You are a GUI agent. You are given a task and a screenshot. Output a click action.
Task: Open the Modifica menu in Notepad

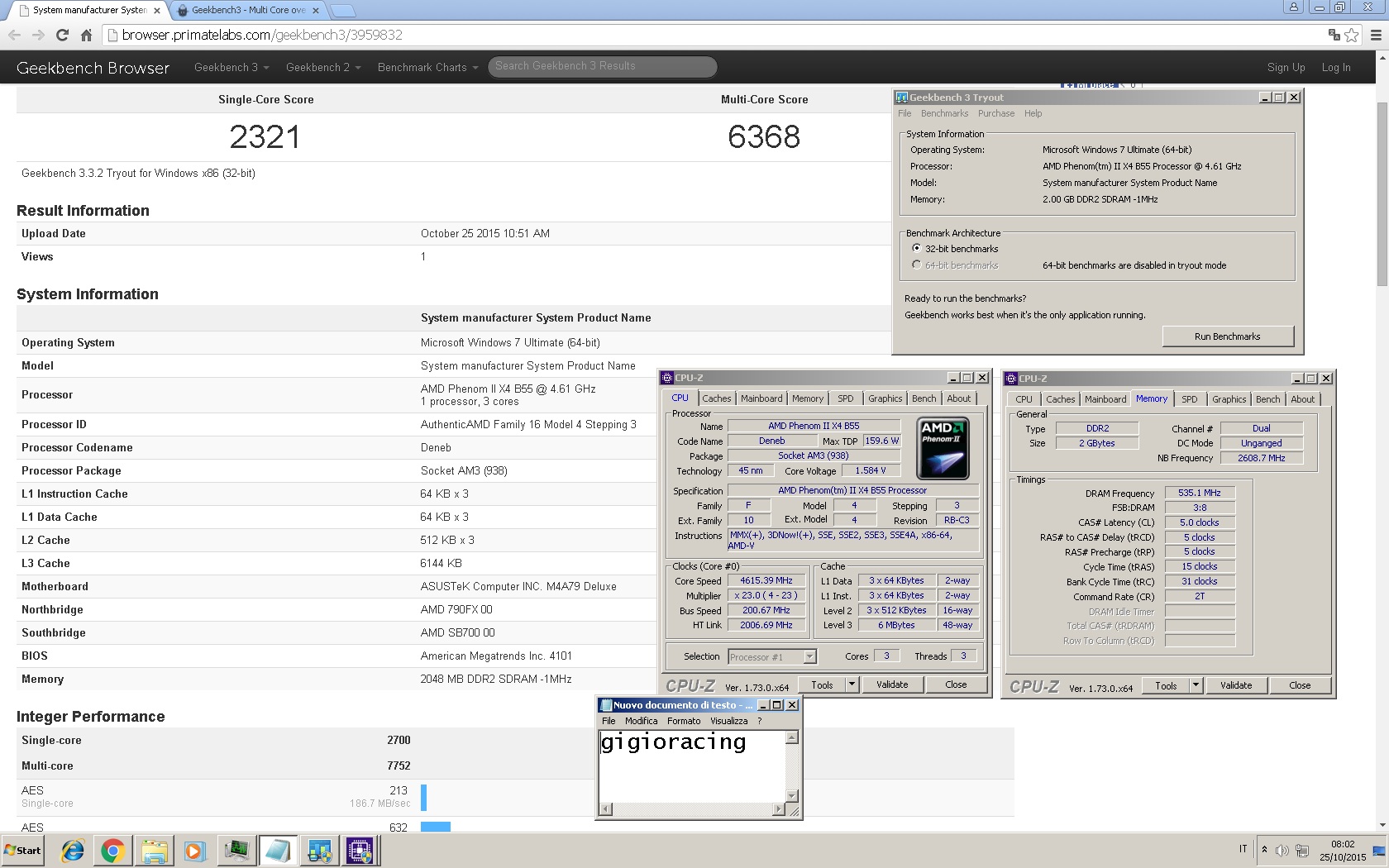(x=641, y=721)
